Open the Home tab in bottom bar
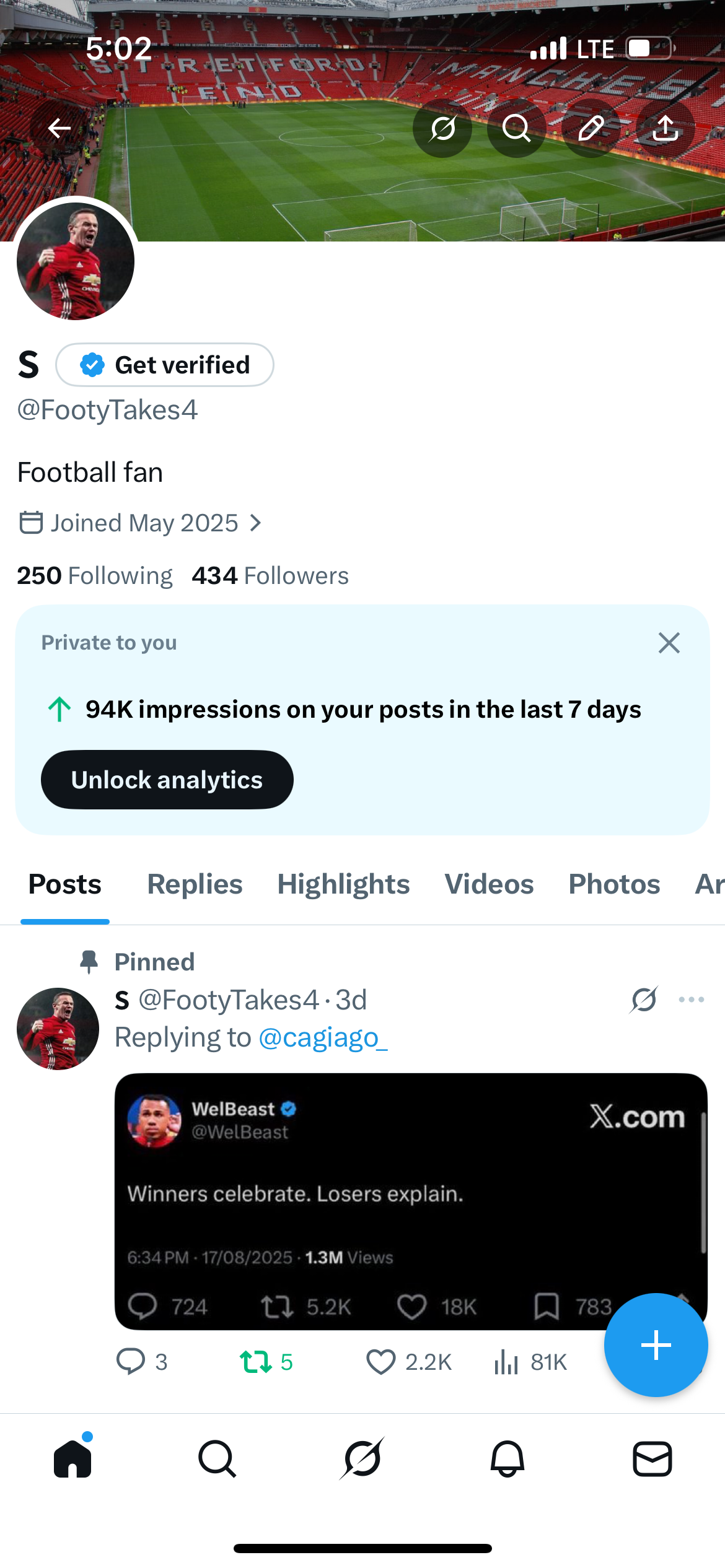 [x=72, y=1458]
